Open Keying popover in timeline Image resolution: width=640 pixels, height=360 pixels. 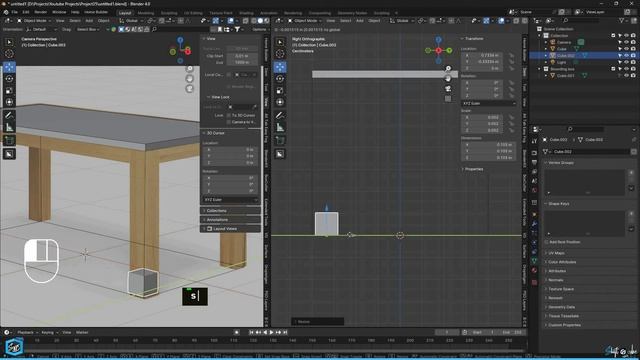49,332
